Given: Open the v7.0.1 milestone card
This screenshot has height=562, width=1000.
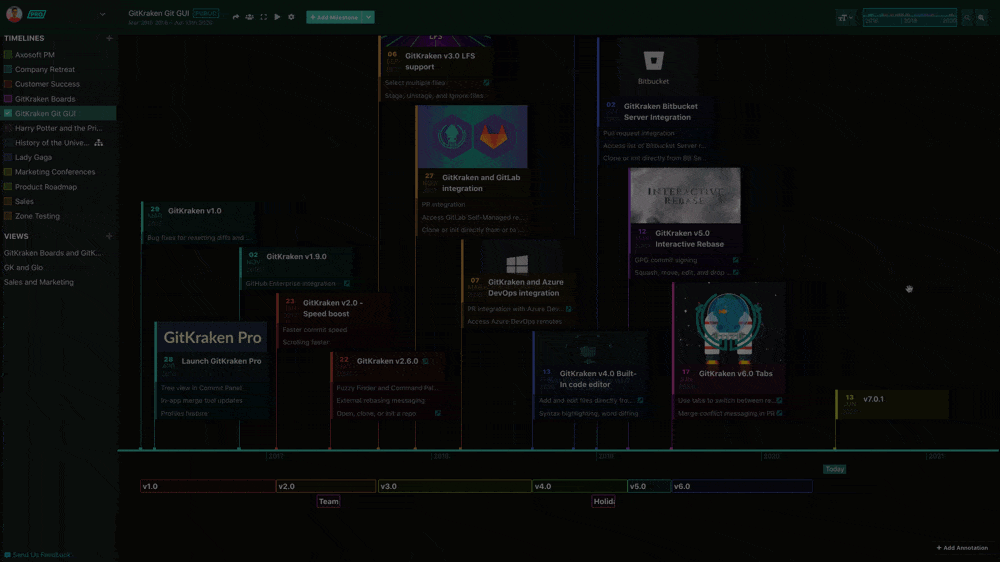Looking at the screenshot, I should pyautogui.click(x=892, y=404).
